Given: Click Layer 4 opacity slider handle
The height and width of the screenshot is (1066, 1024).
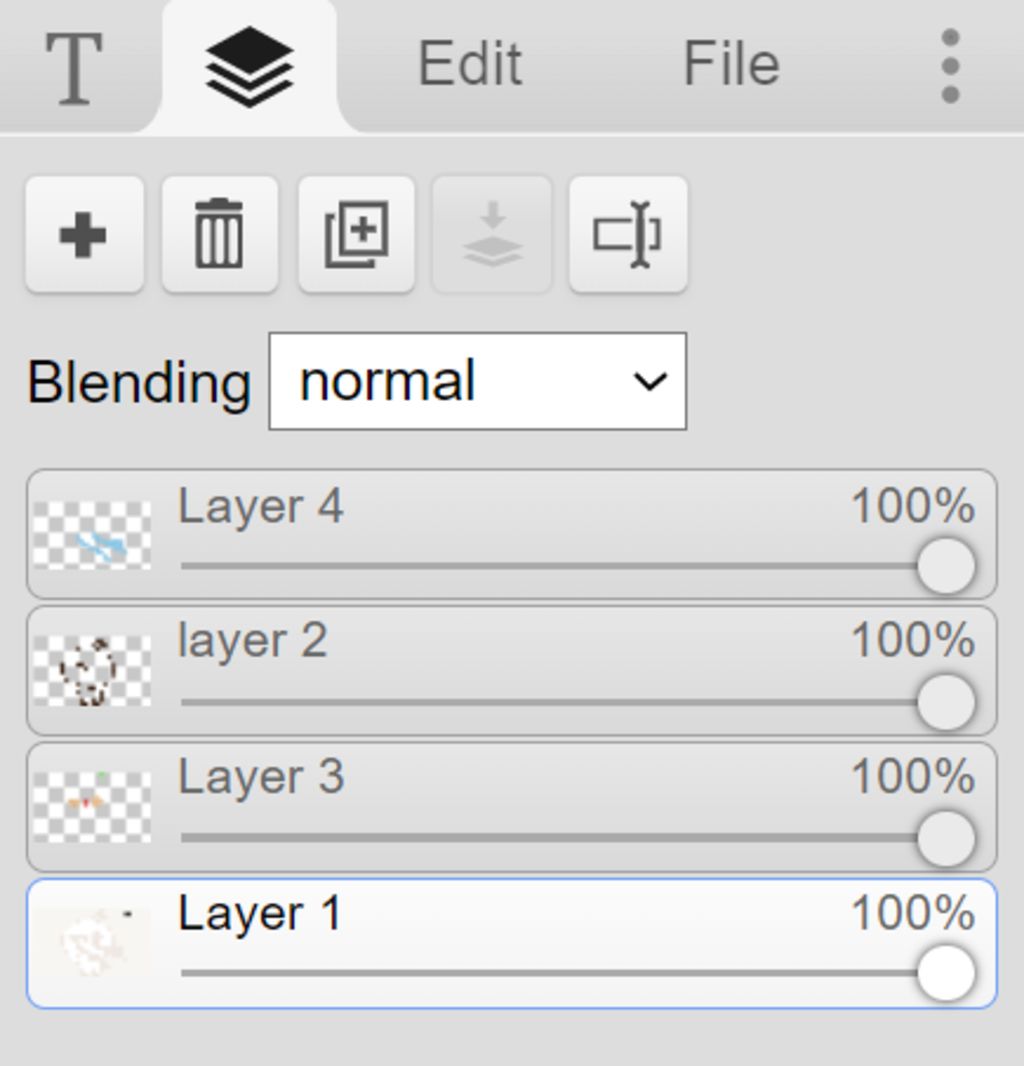Looking at the screenshot, I should pos(945,565).
